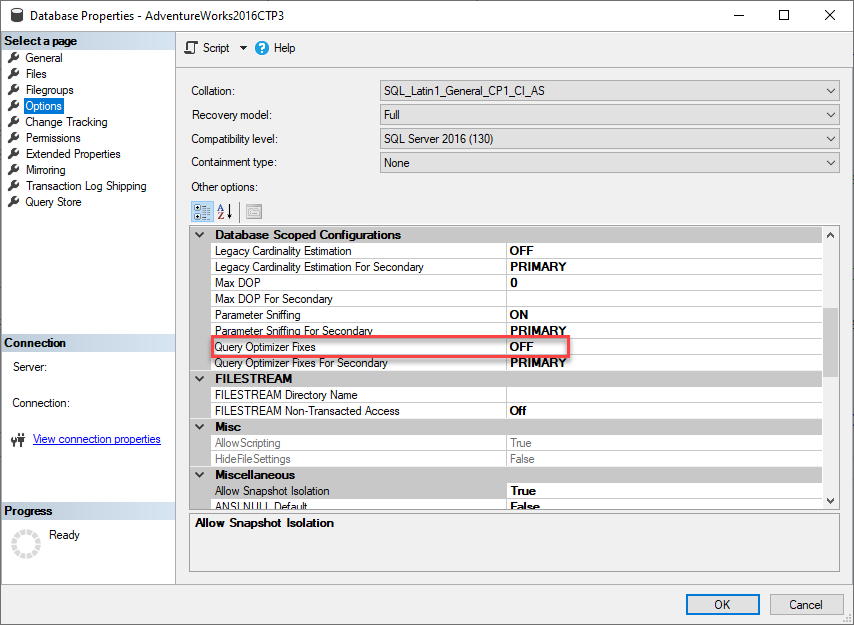Sort property grid alphabetically
The width and height of the screenshot is (854, 625).
click(x=224, y=211)
